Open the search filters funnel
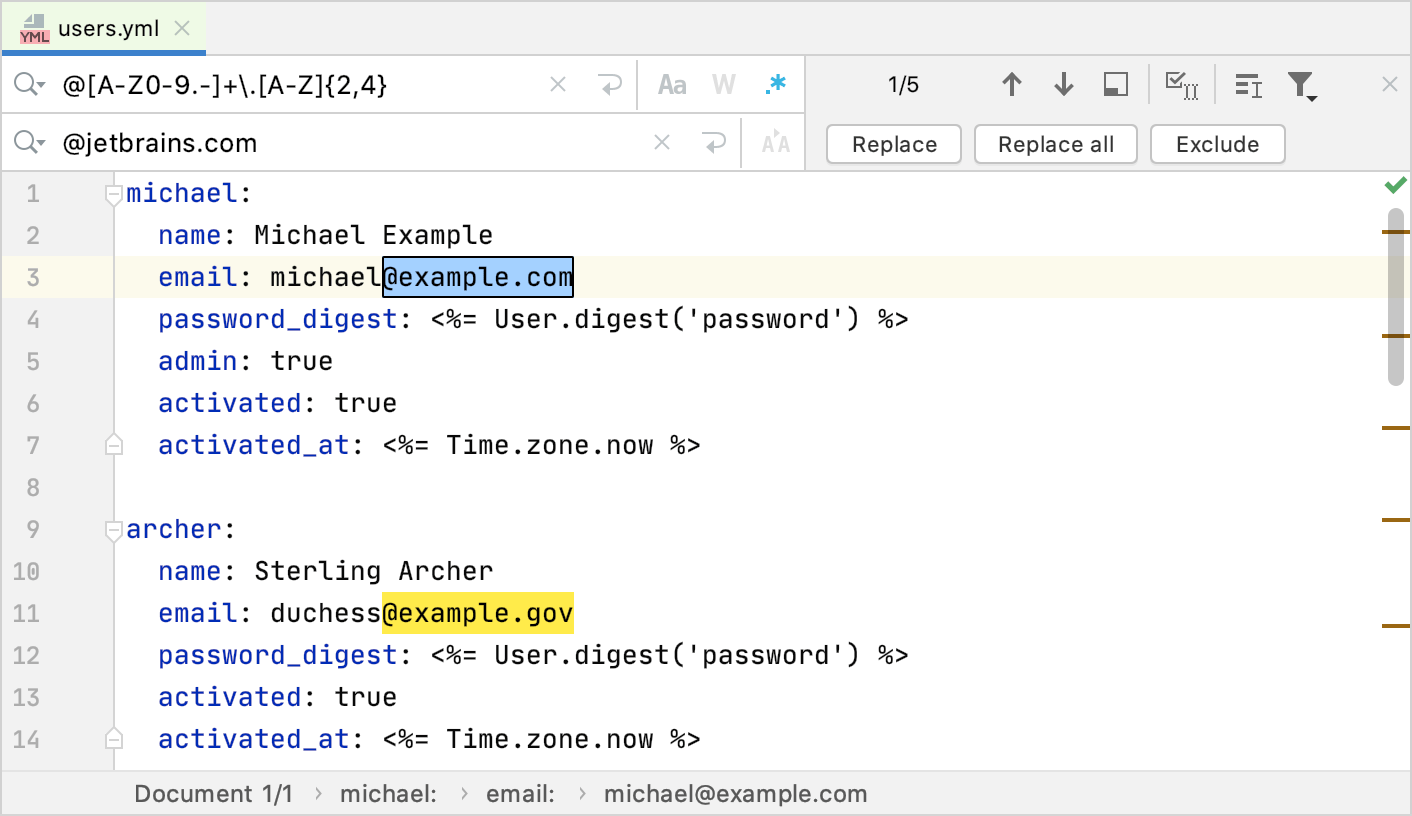This screenshot has height=816, width=1412. 1302,85
